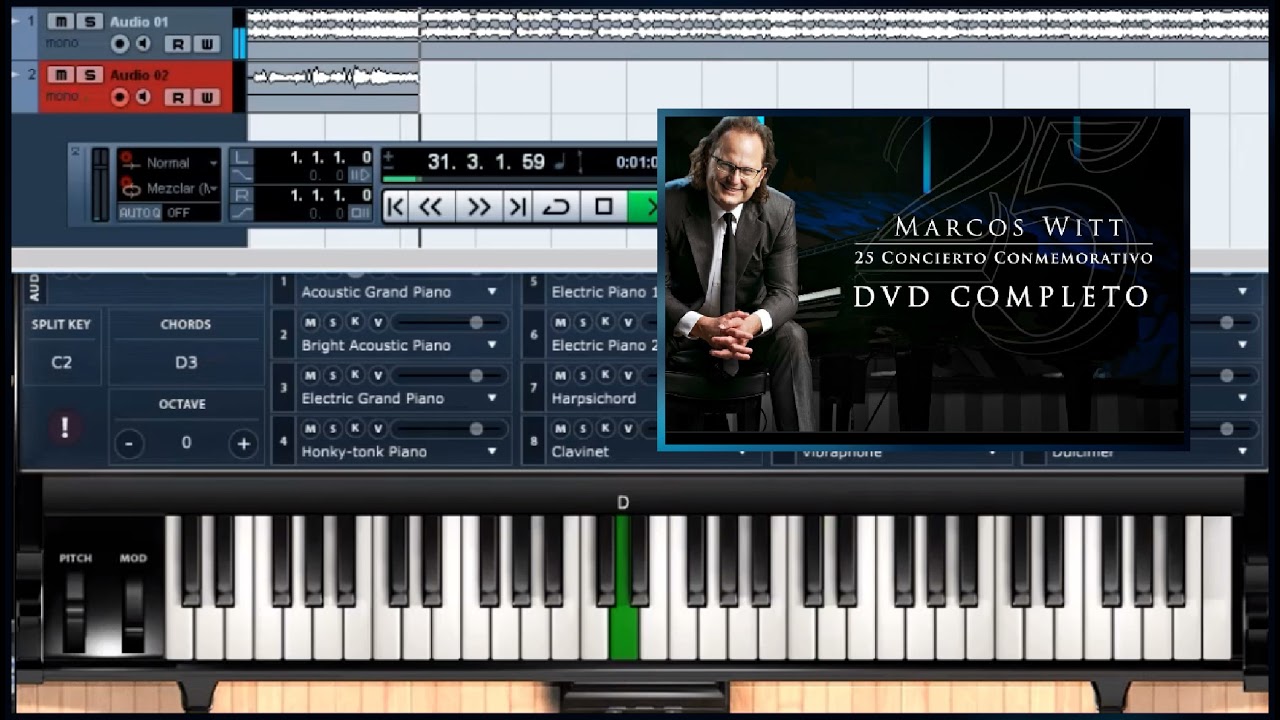
Task: Mute slot 3 Electric Grand Piano
Action: pyautogui.click(x=310, y=375)
